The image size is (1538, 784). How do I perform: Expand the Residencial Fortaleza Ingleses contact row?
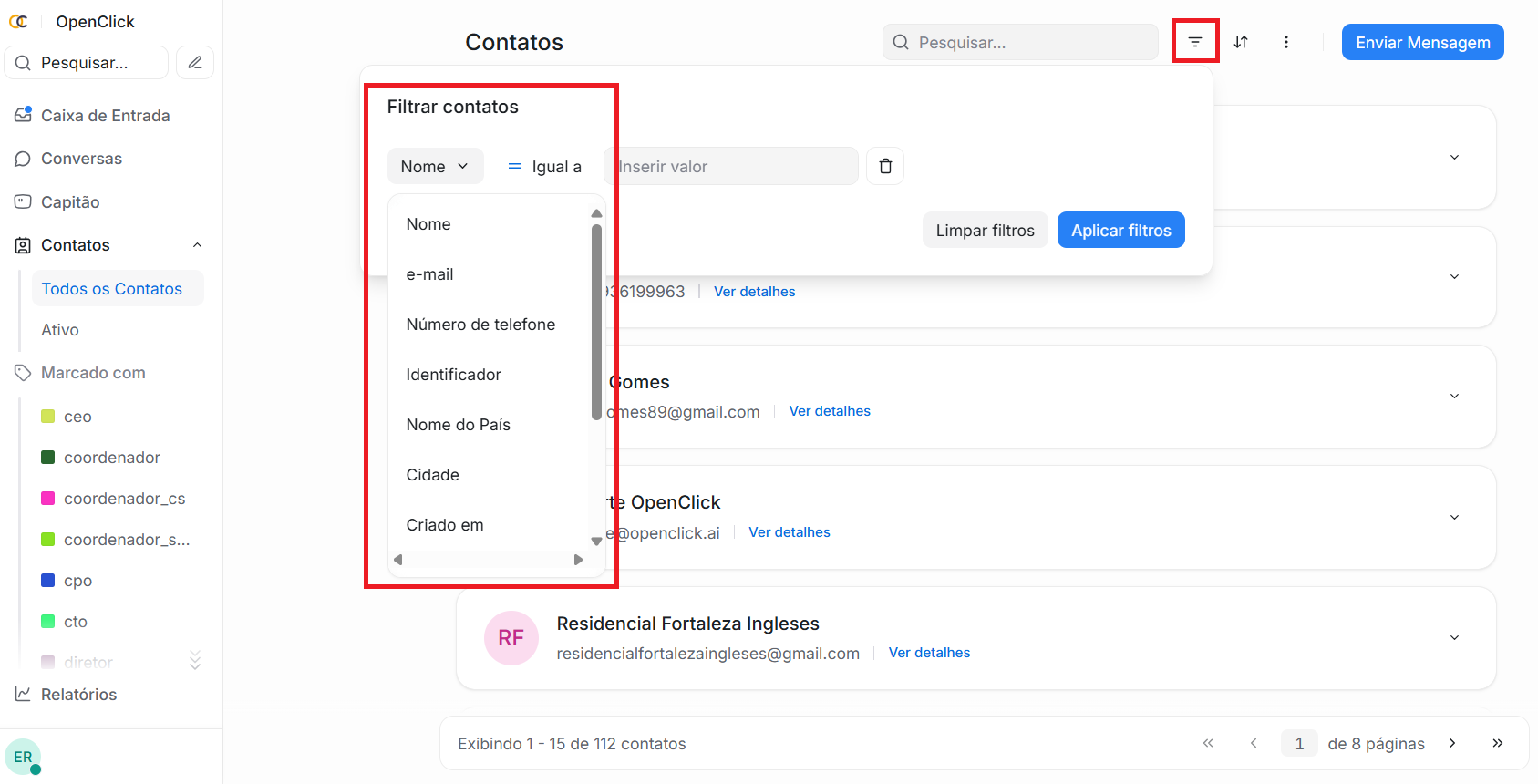tap(1454, 637)
